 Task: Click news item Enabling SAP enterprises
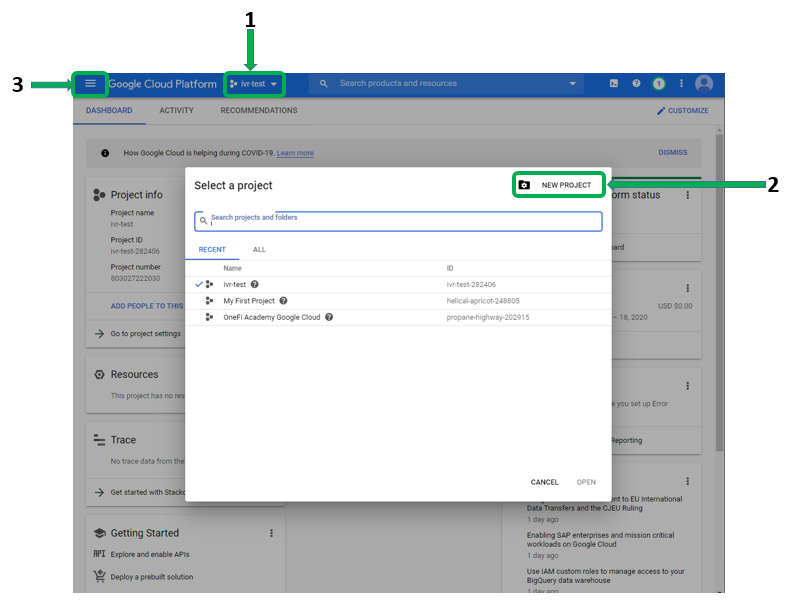pos(600,540)
